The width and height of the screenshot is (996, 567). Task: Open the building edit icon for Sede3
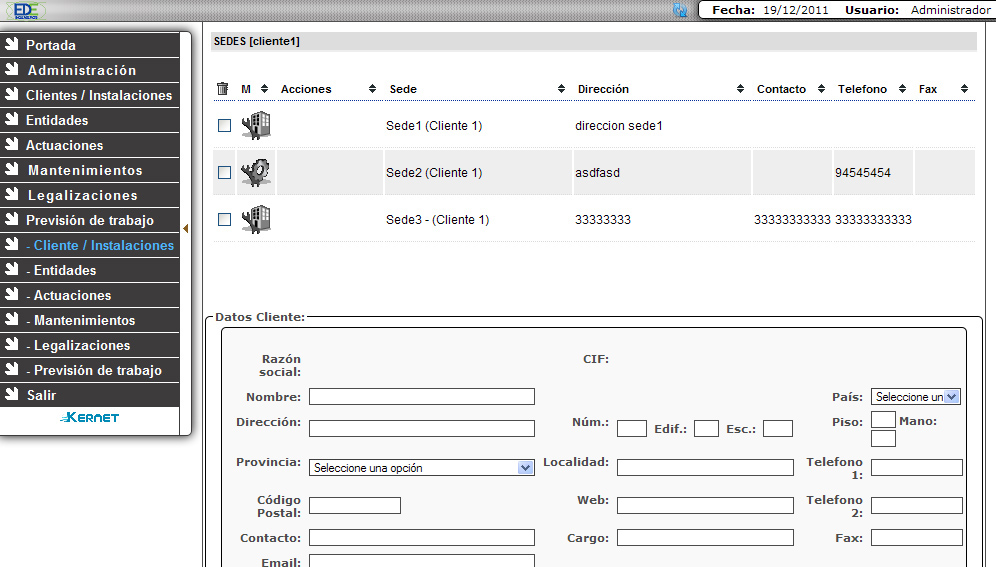pos(257,220)
